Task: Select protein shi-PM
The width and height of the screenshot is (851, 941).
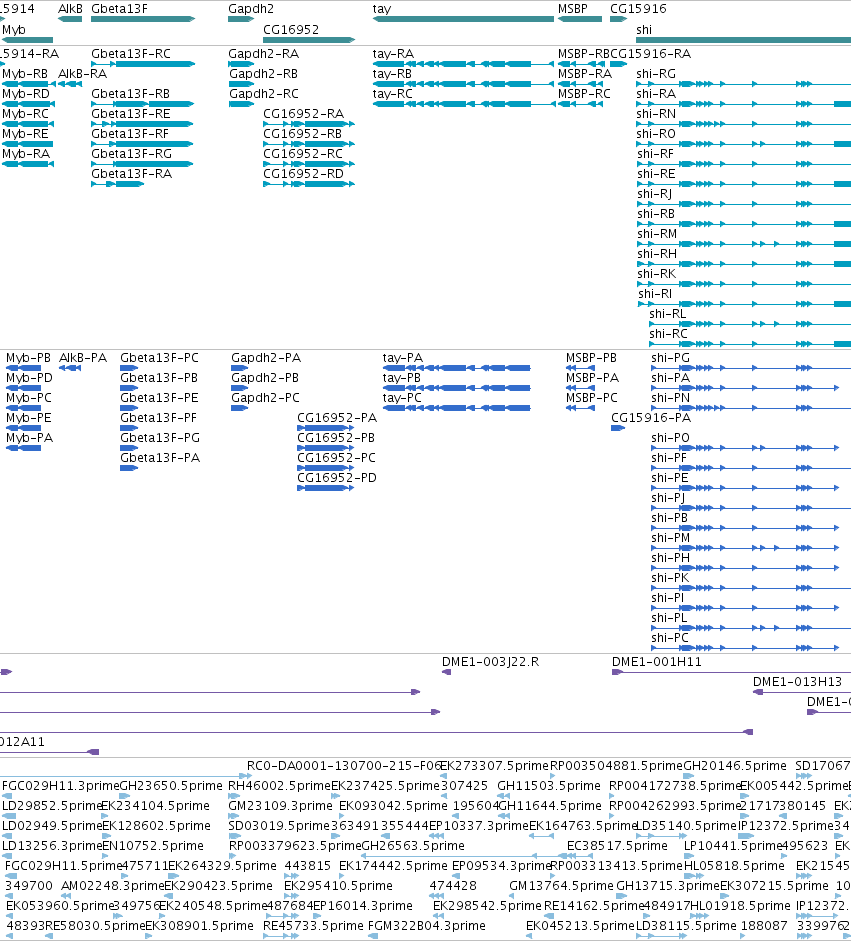Action: click(x=745, y=548)
